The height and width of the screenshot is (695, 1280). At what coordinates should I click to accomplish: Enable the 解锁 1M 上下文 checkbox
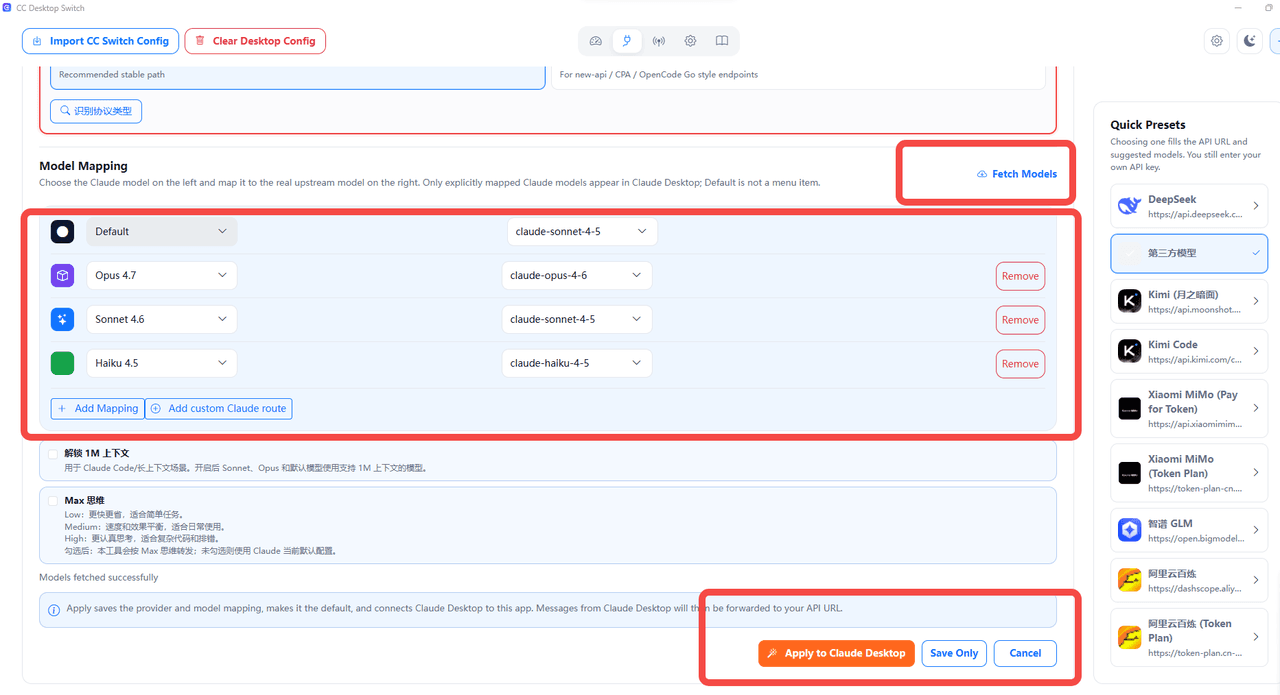[x=53, y=453]
